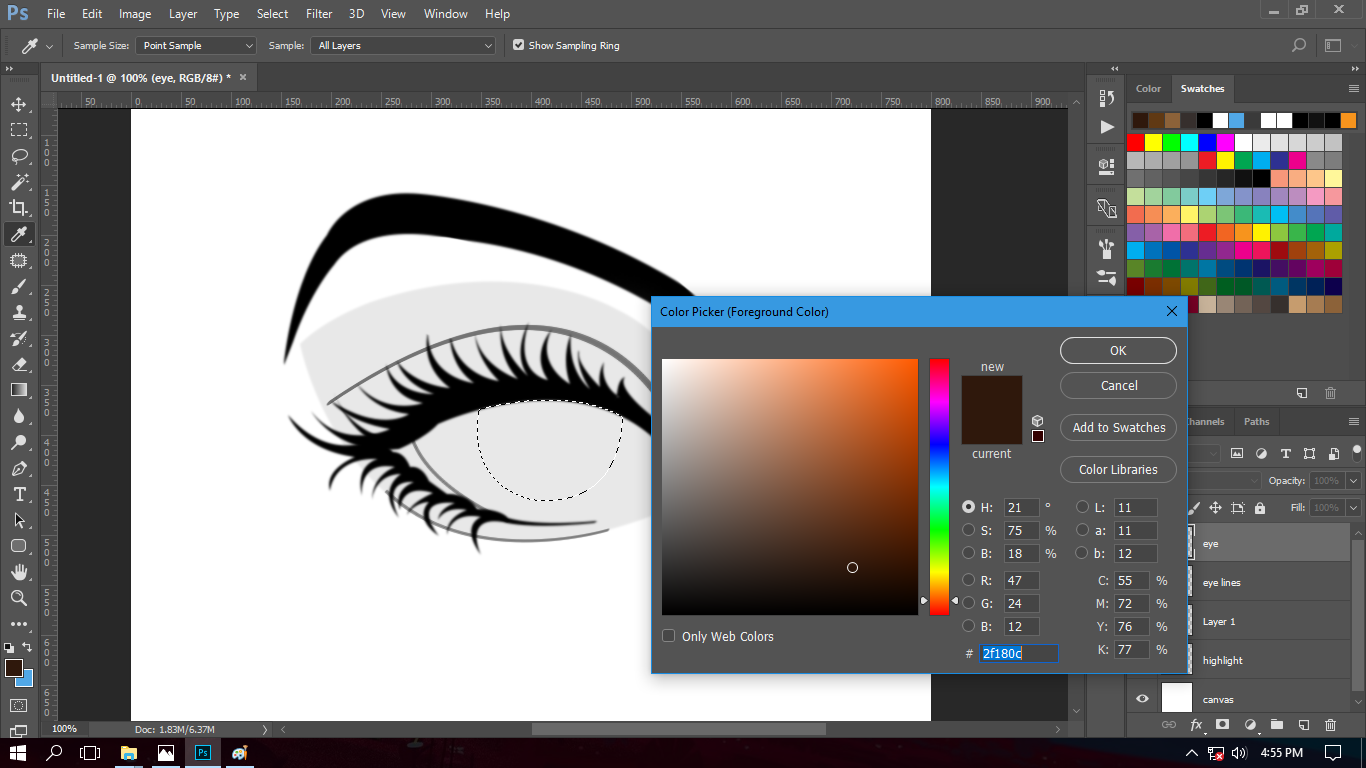Add a layer mask from Layers footer
Viewport: 1366px width, 768px height.
pyautogui.click(x=1222, y=725)
